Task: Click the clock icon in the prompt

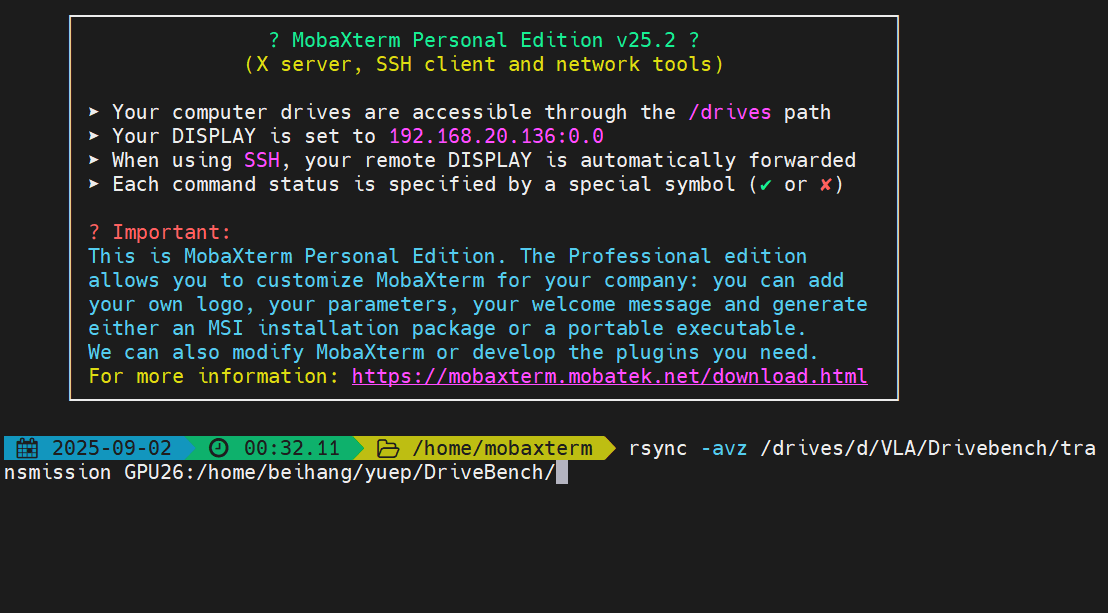Action: click(x=218, y=448)
